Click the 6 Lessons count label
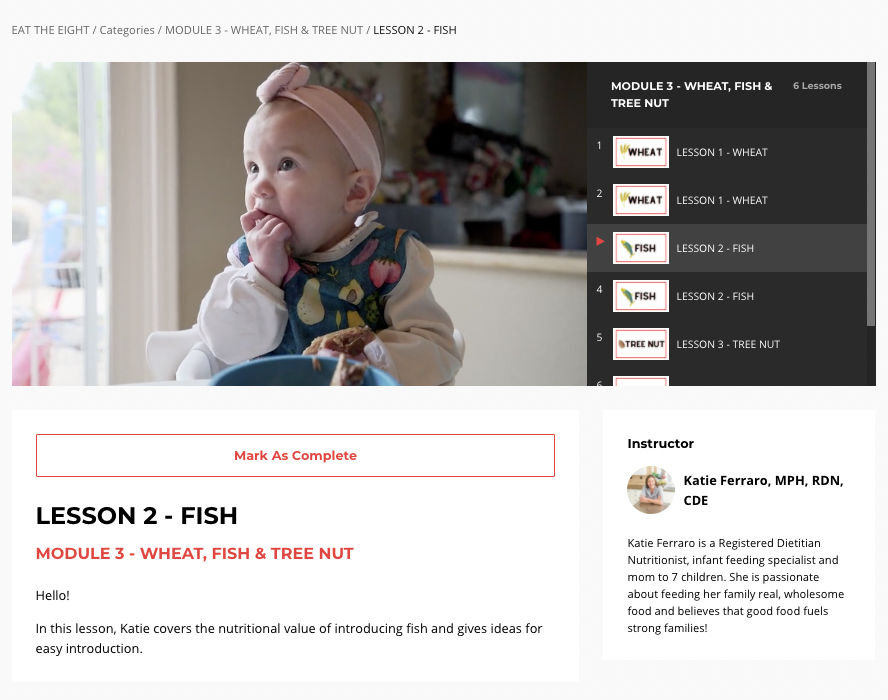Image resolution: width=888 pixels, height=700 pixels. pos(817,86)
